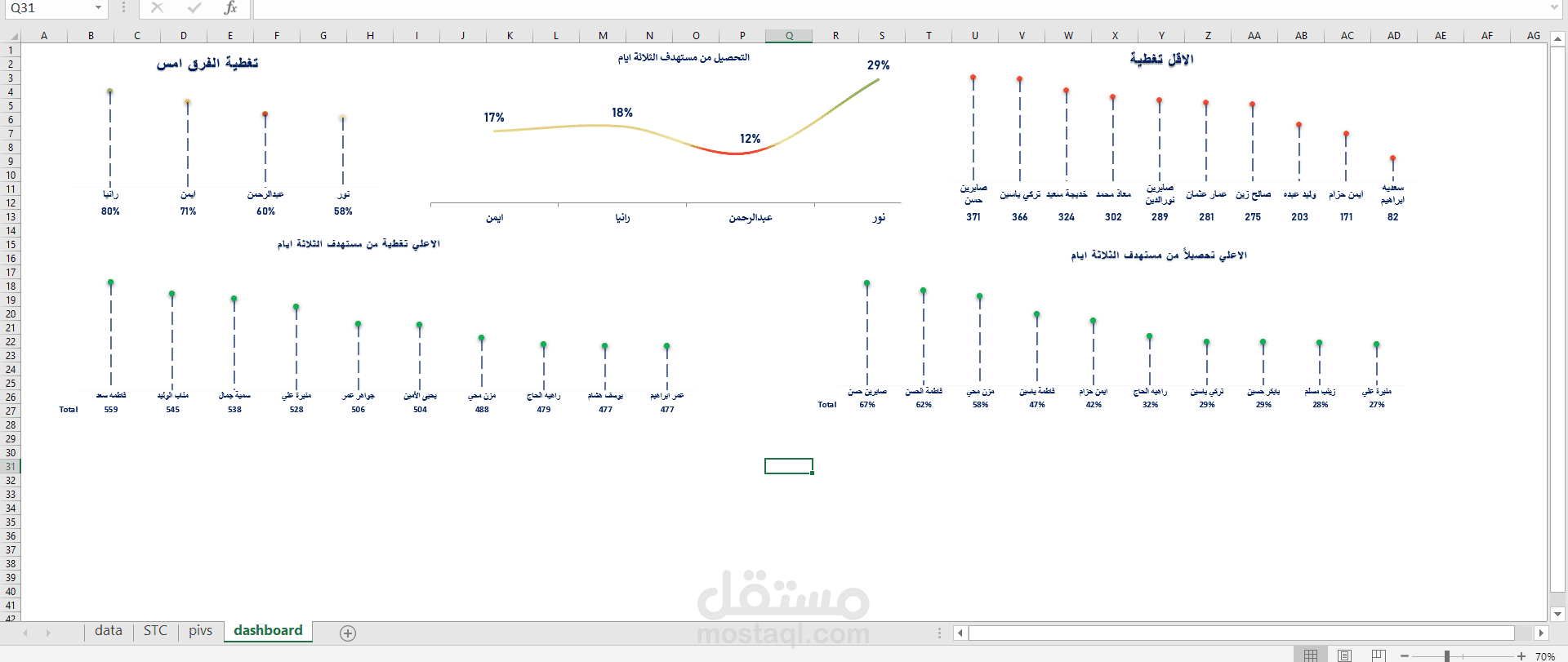Screen dimensions: 1568x662
Task: Open the data sheet tab
Action: pos(109,630)
